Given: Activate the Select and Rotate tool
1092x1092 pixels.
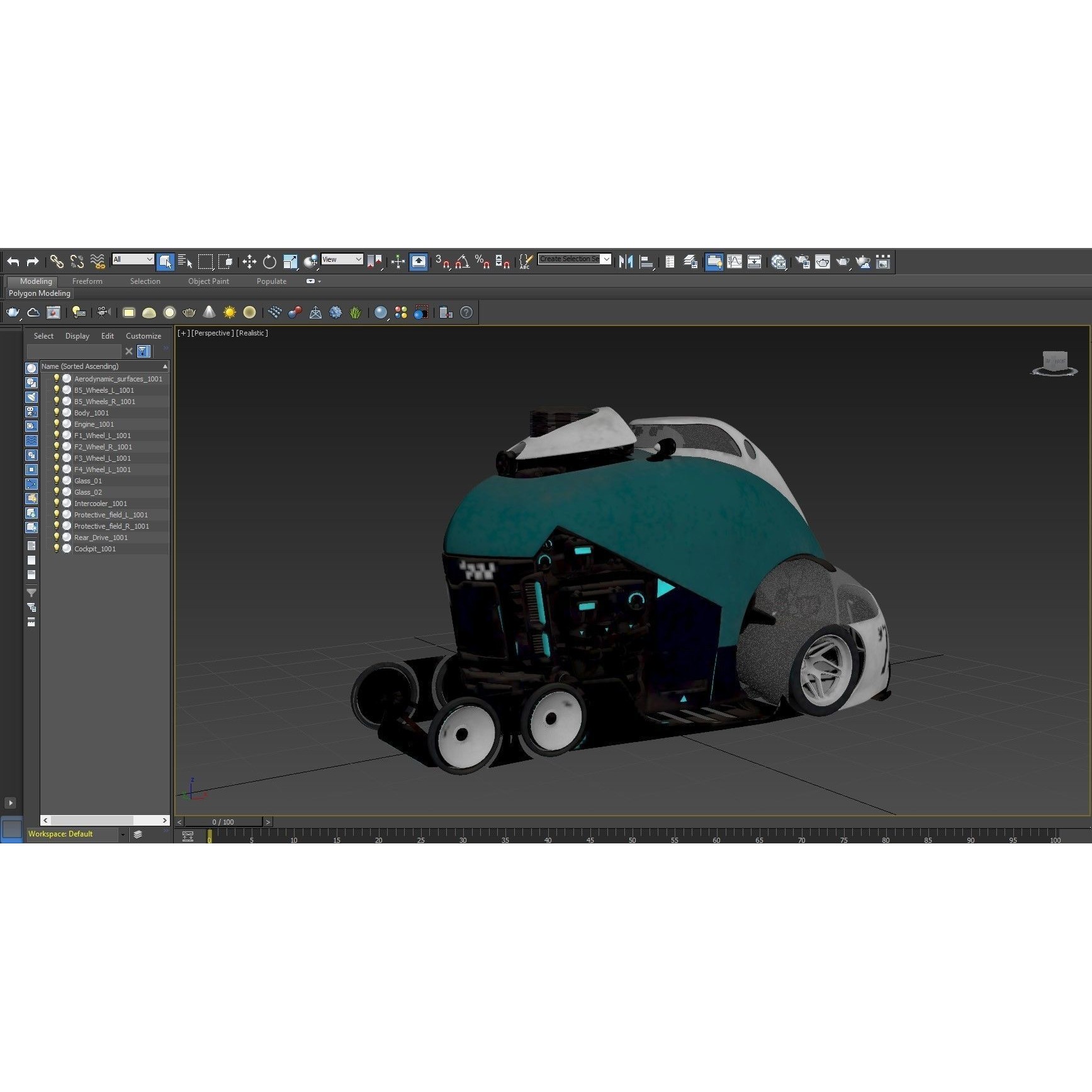Looking at the screenshot, I should 269,262.
